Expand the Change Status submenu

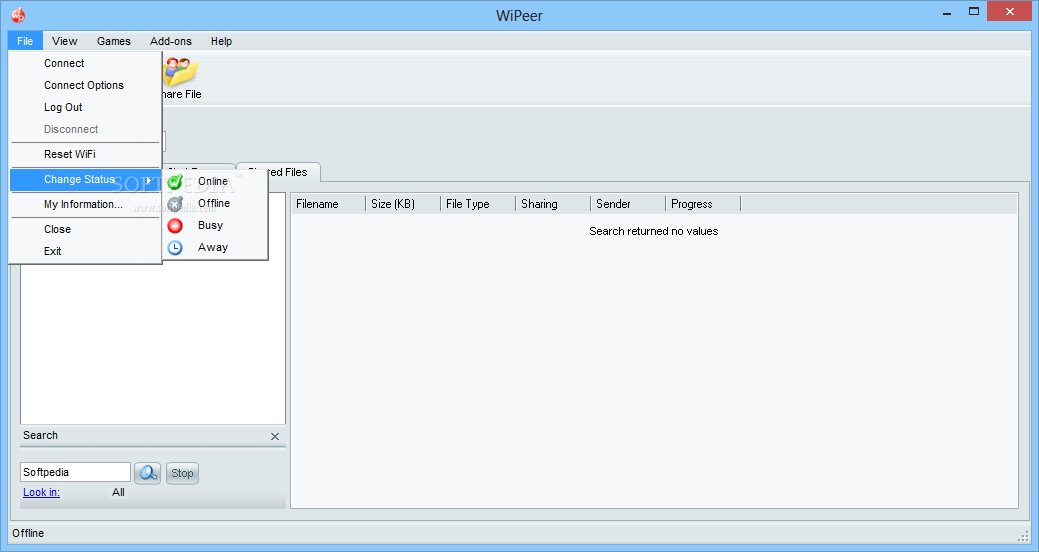85,180
